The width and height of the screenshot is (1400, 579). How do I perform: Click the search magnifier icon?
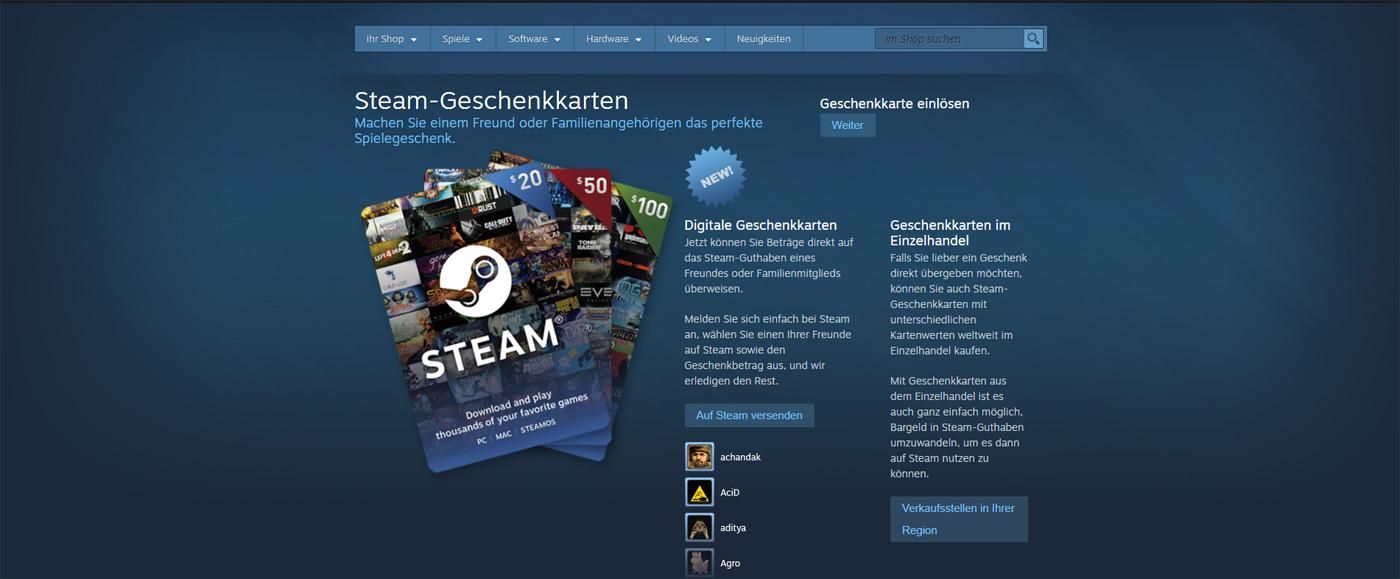tap(1033, 39)
